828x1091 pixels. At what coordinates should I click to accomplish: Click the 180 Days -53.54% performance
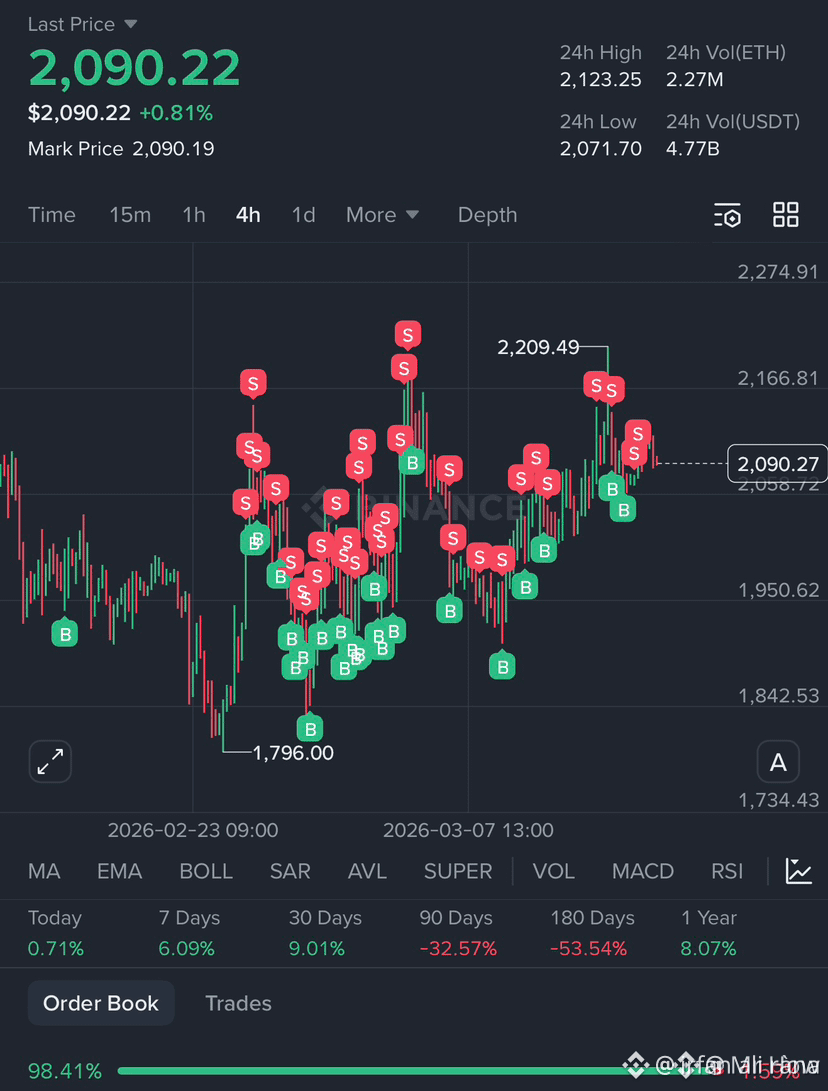point(592,933)
